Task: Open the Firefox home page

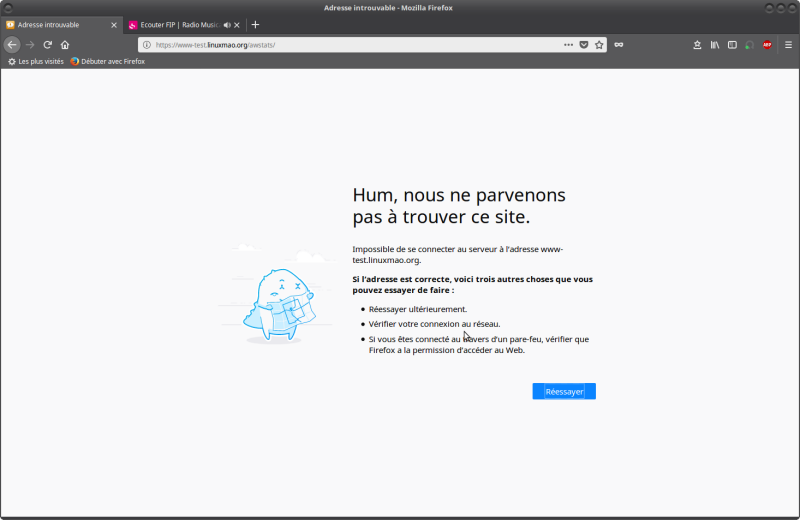Action: pos(65,45)
